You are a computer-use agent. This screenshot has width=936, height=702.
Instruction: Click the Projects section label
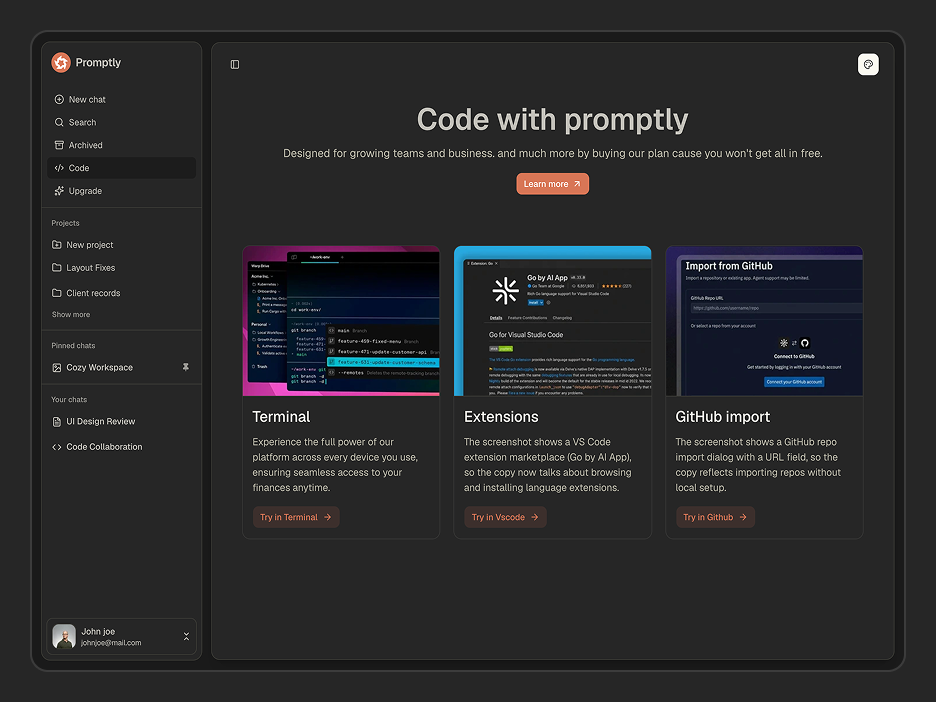pos(65,223)
